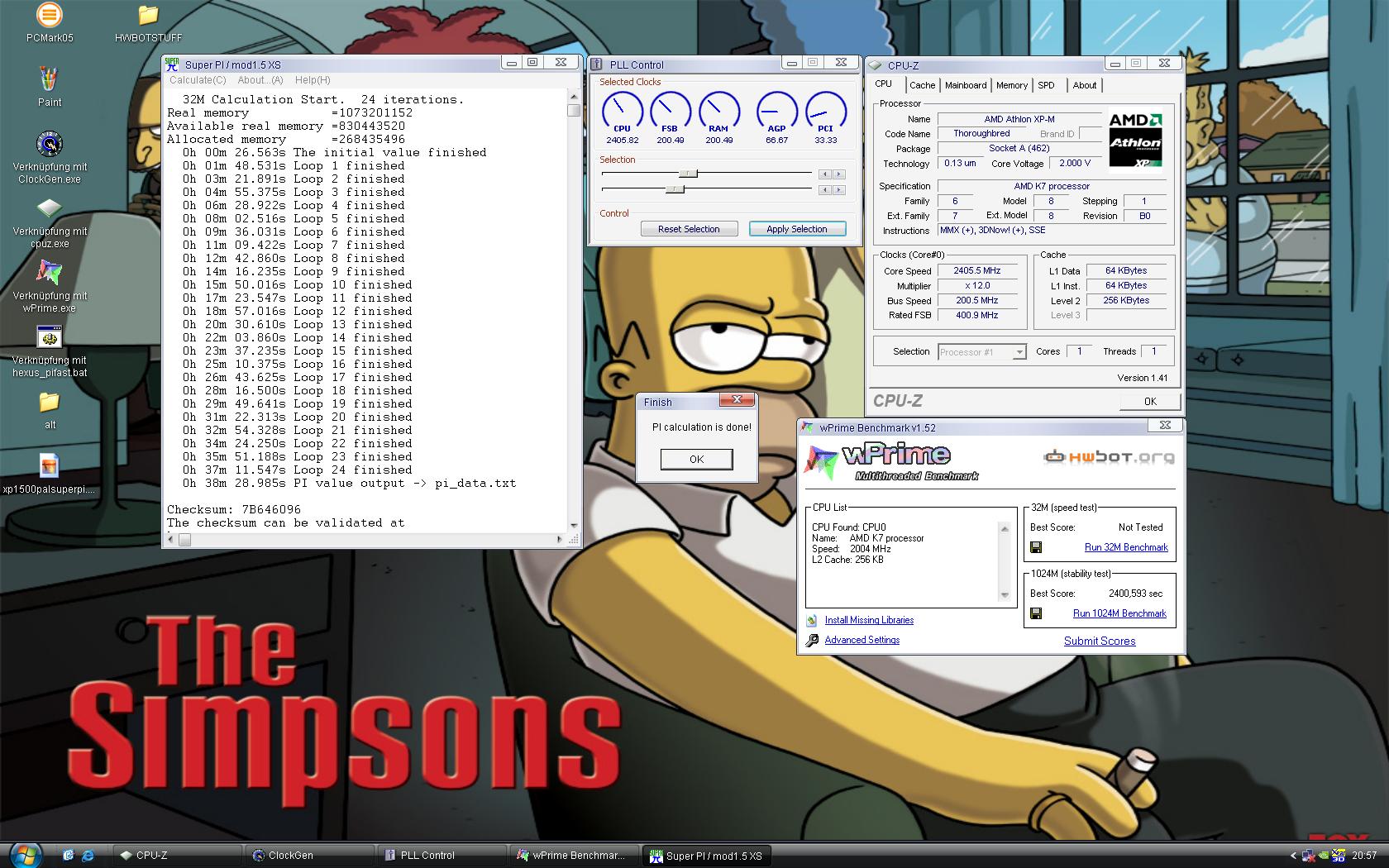
Task: Click Super PI horizontal scrollbar right arrow
Action: point(561,539)
